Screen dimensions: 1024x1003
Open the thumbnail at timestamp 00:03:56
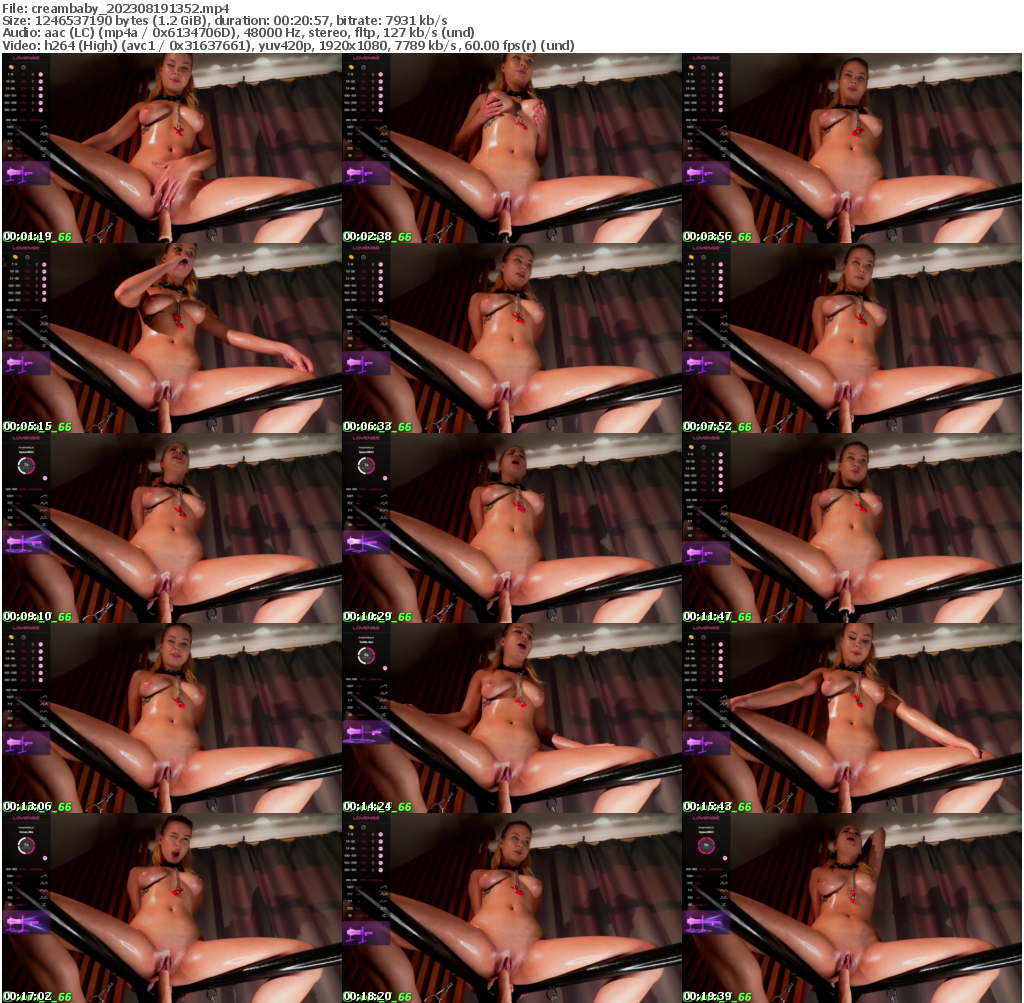point(852,148)
